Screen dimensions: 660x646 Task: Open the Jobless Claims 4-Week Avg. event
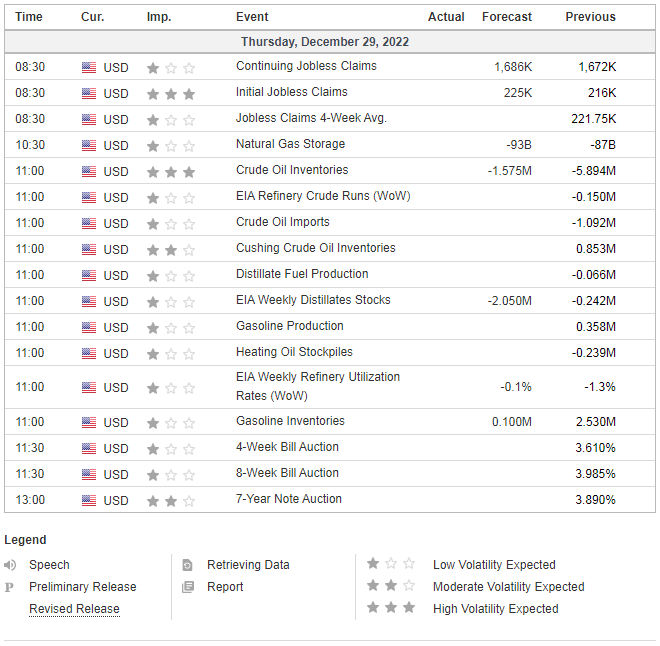(x=311, y=118)
